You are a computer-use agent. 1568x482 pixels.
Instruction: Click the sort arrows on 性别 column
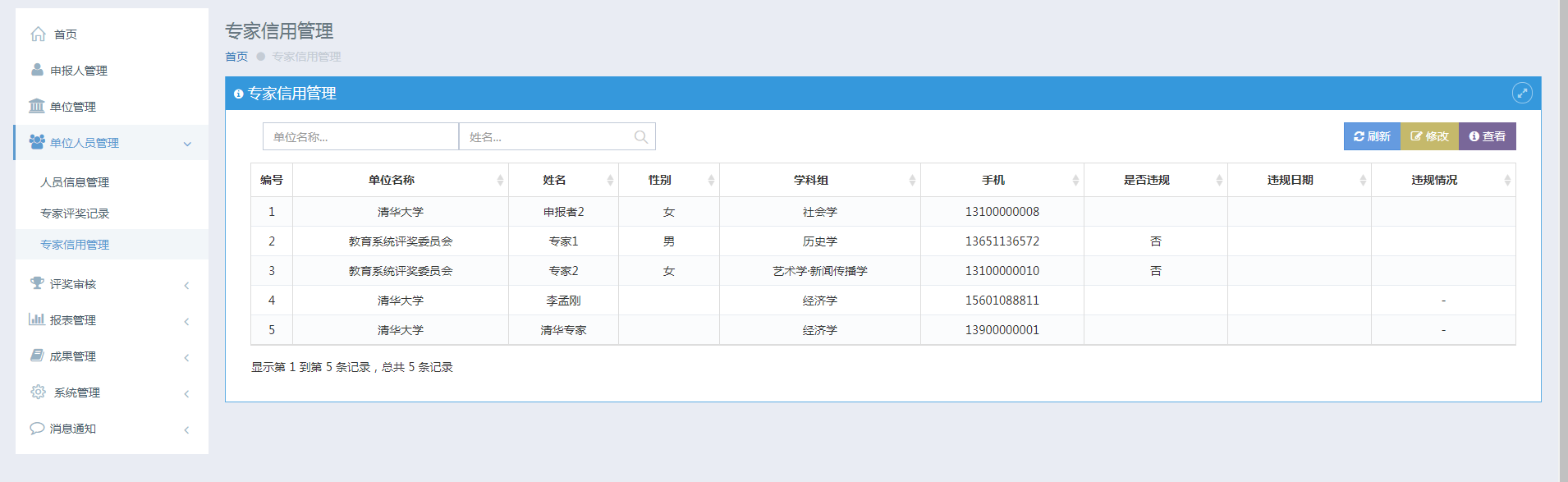click(x=711, y=181)
